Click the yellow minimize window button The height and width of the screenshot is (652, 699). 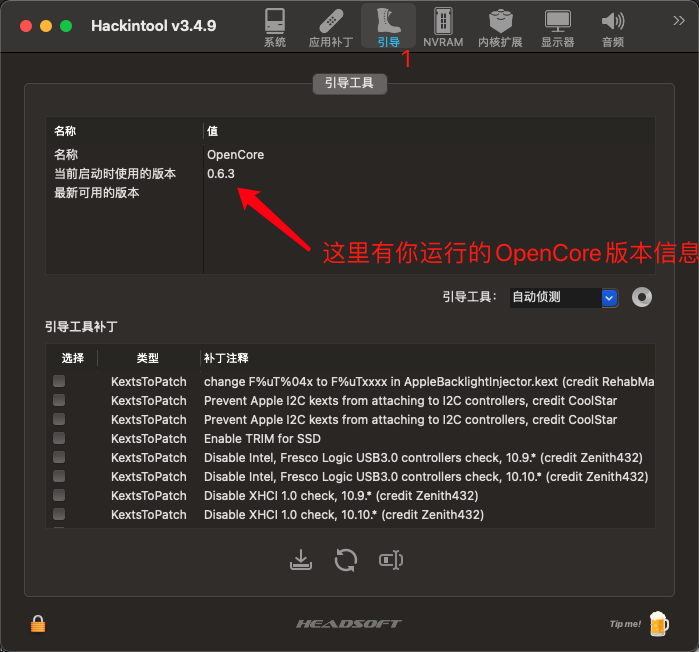tap(46, 26)
